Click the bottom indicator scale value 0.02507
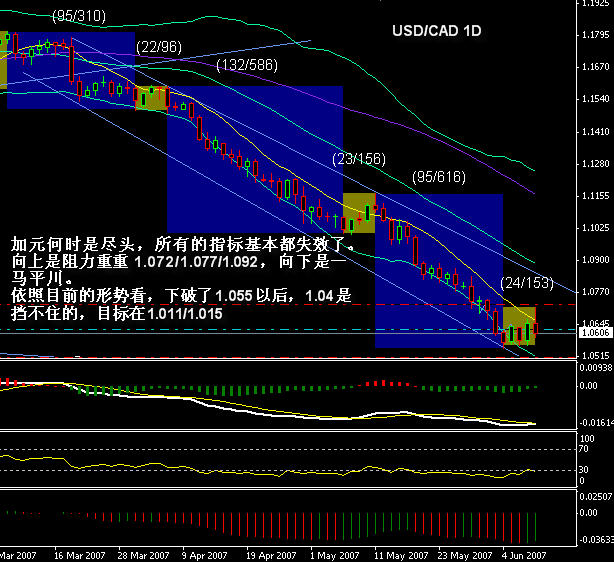 (x=596, y=497)
